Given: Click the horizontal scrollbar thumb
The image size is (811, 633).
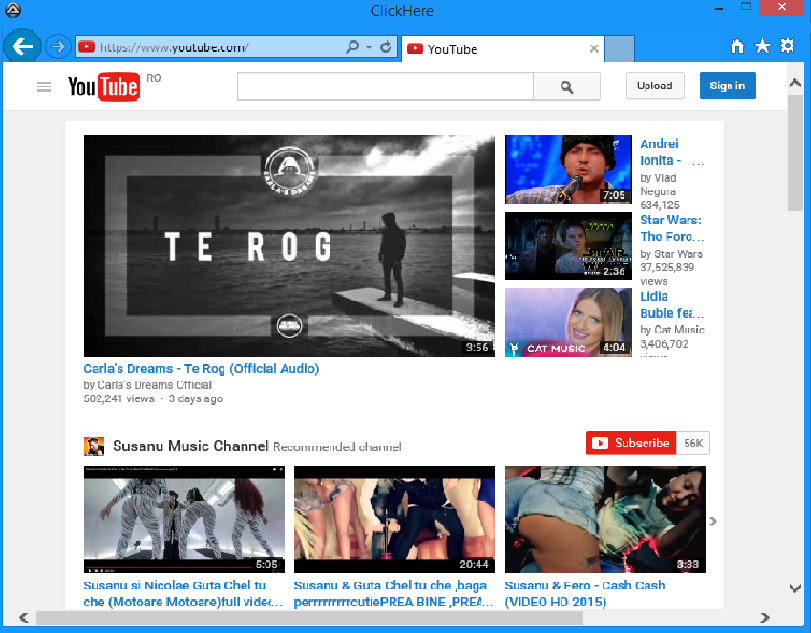Looking at the screenshot, I should click(x=309, y=617).
